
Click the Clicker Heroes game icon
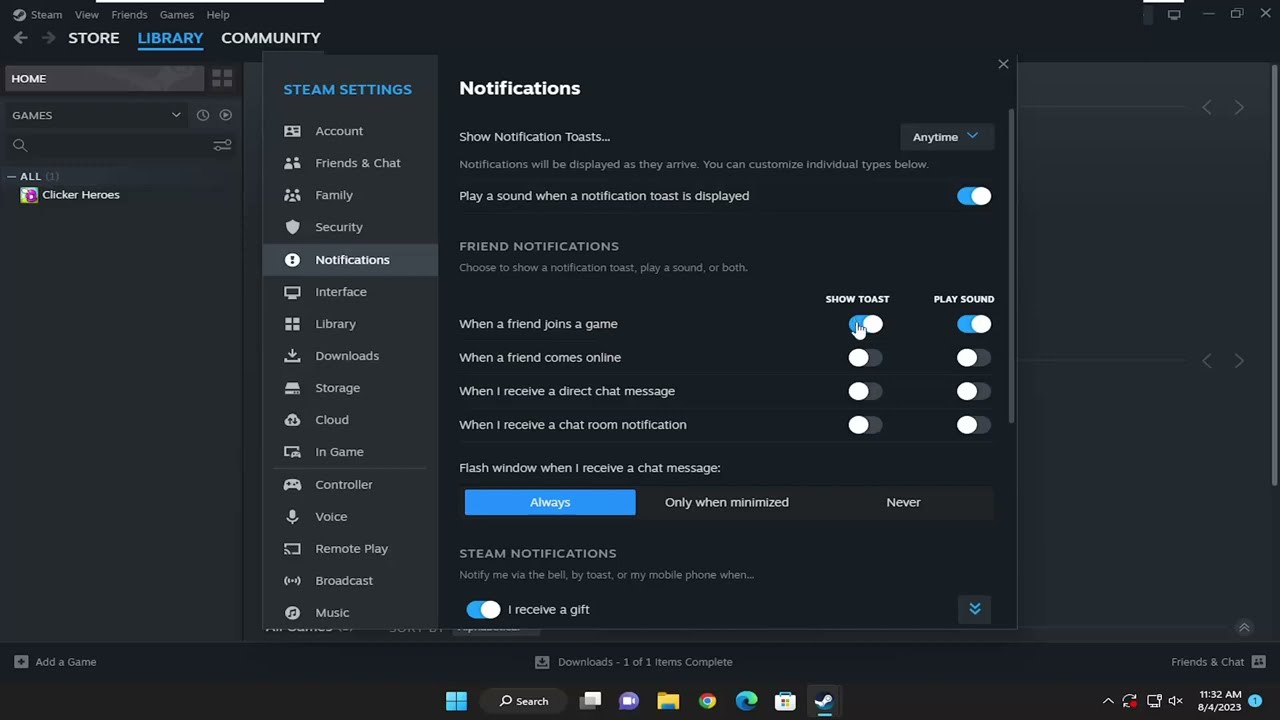(29, 195)
